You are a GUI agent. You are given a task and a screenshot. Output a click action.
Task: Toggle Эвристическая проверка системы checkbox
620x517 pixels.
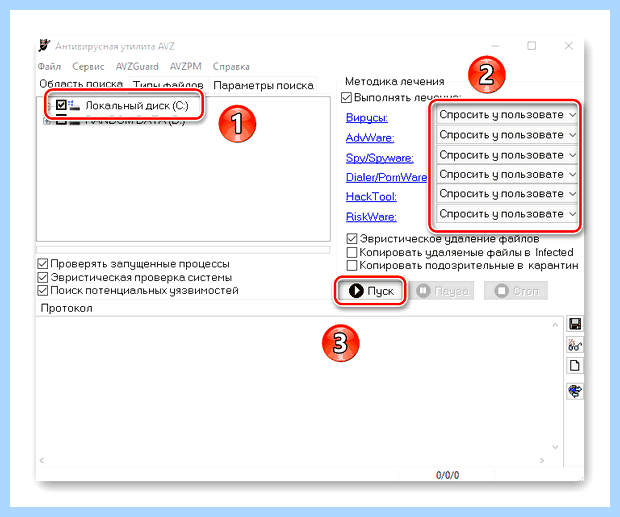pos(42,277)
